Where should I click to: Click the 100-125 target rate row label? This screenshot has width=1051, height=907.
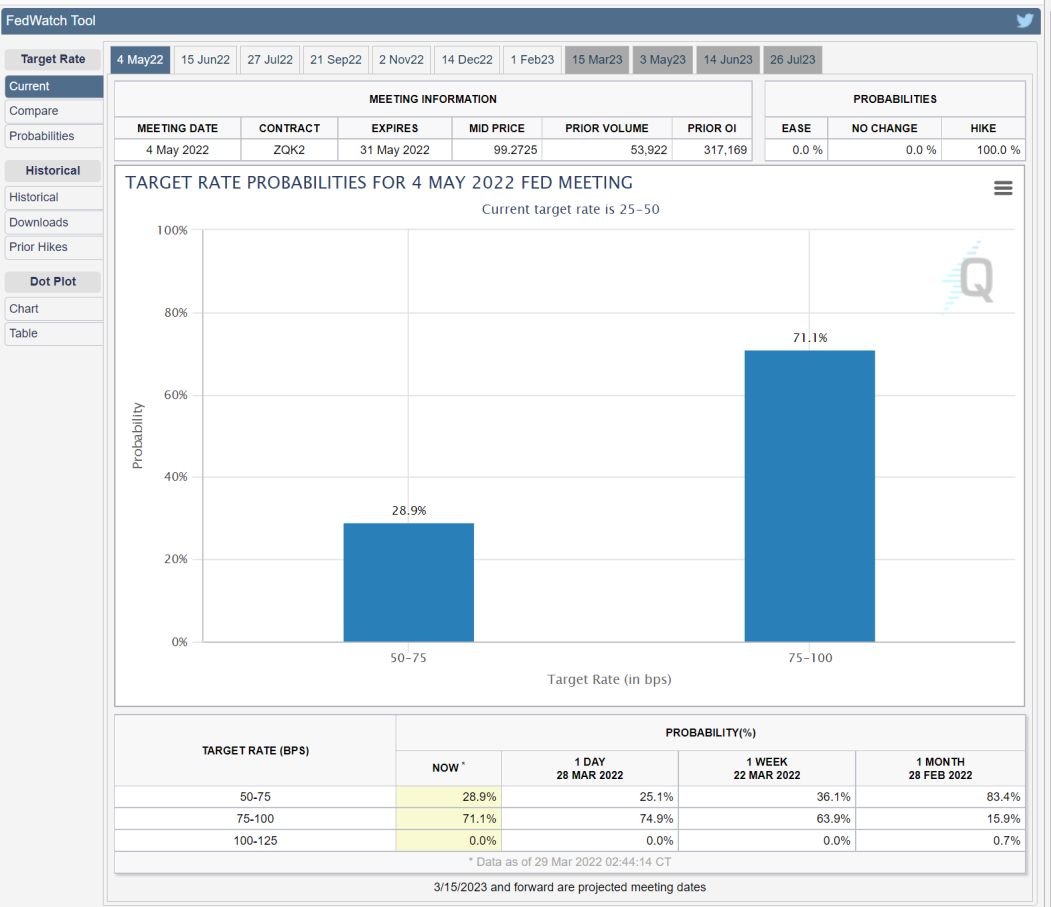pyautogui.click(x=255, y=841)
